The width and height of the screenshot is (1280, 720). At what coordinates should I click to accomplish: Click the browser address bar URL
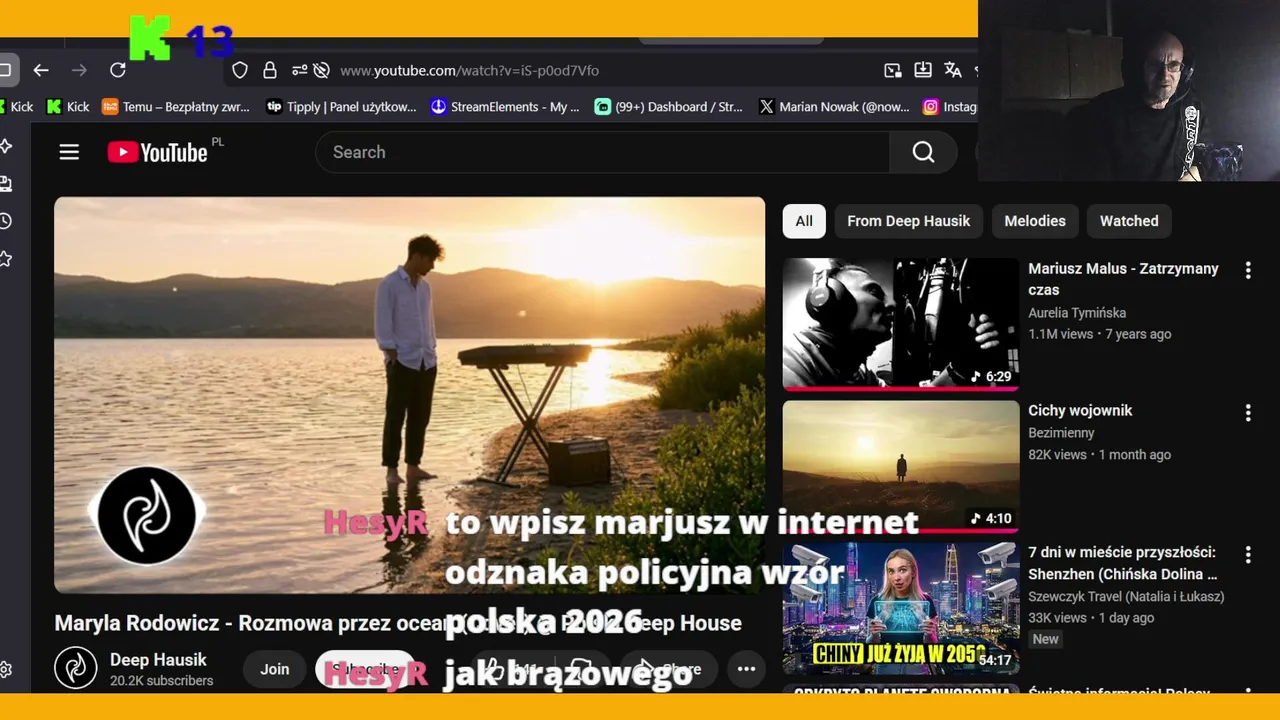(469, 70)
